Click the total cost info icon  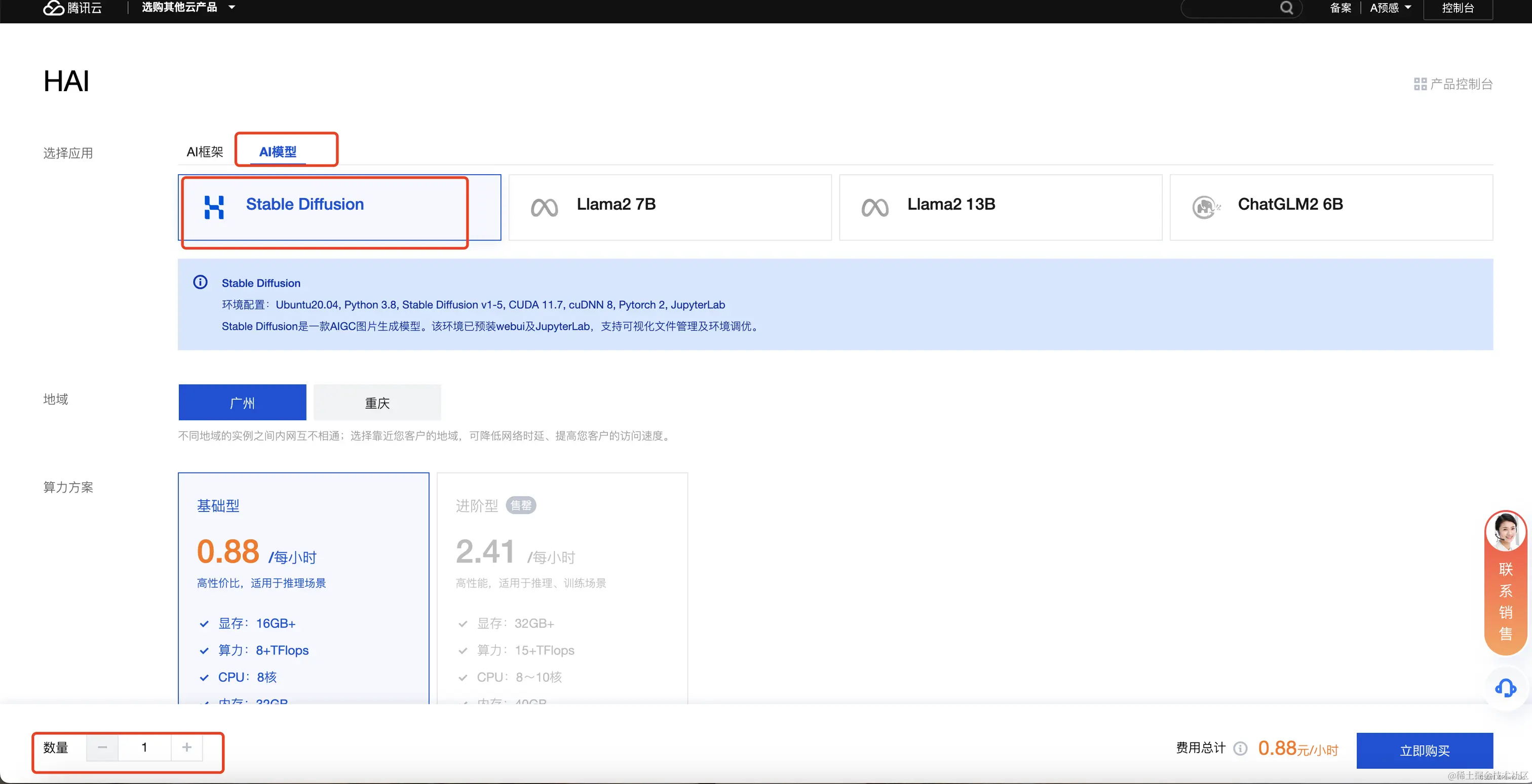pos(1240,749)
